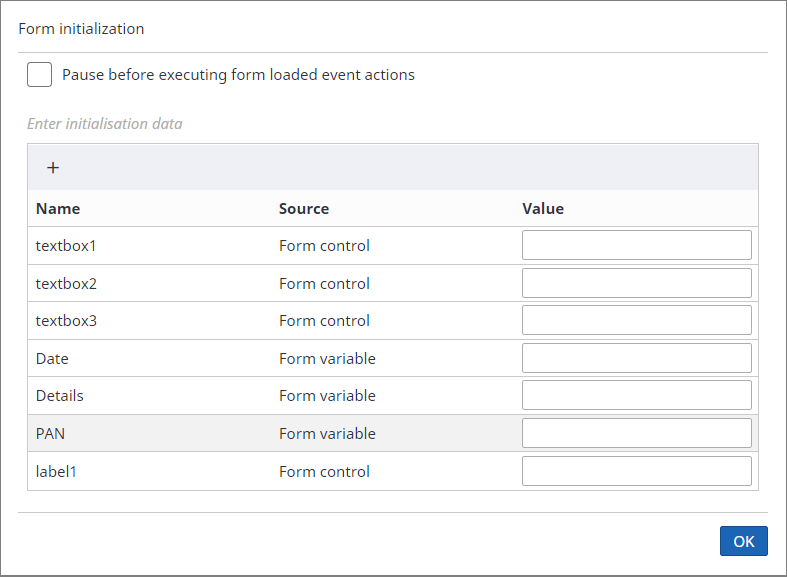Click the Date row name cell
Image resolution: width=787 pixels, height=577 pixels.
(x=52, y=359)
